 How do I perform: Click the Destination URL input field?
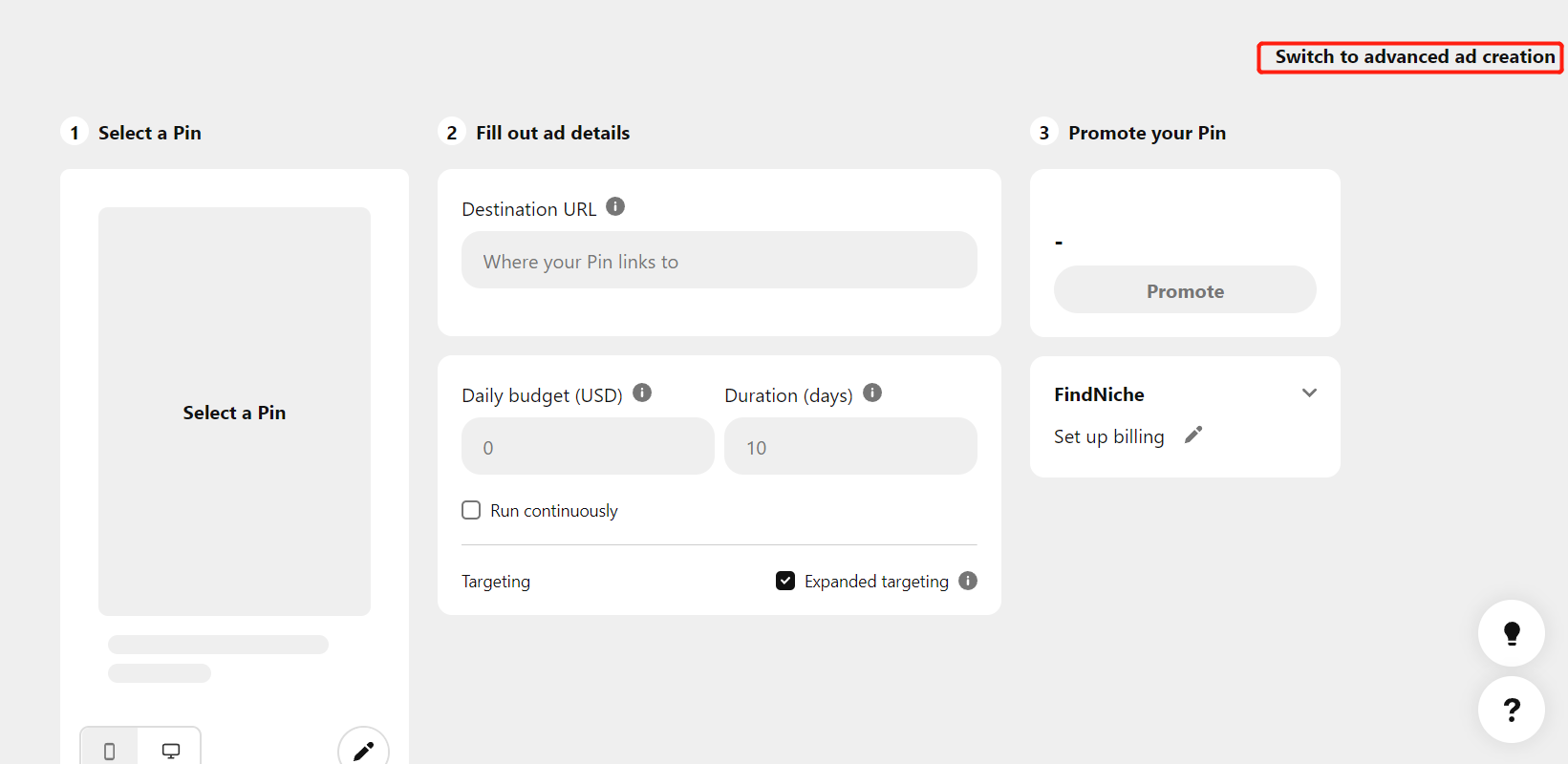click(x=720, y=260)
